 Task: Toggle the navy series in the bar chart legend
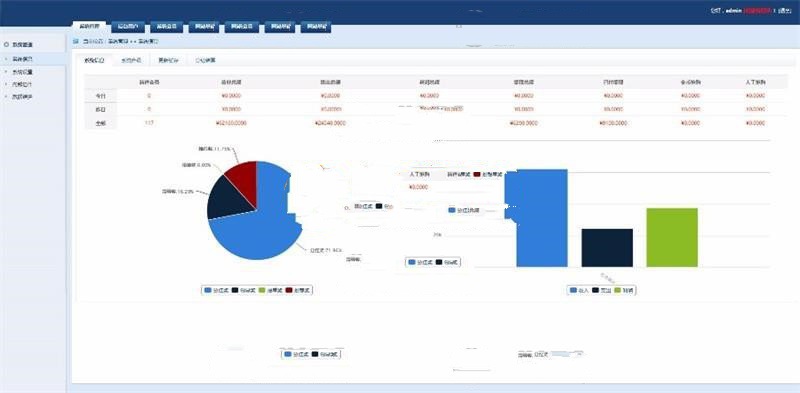(x=602, y=290)
